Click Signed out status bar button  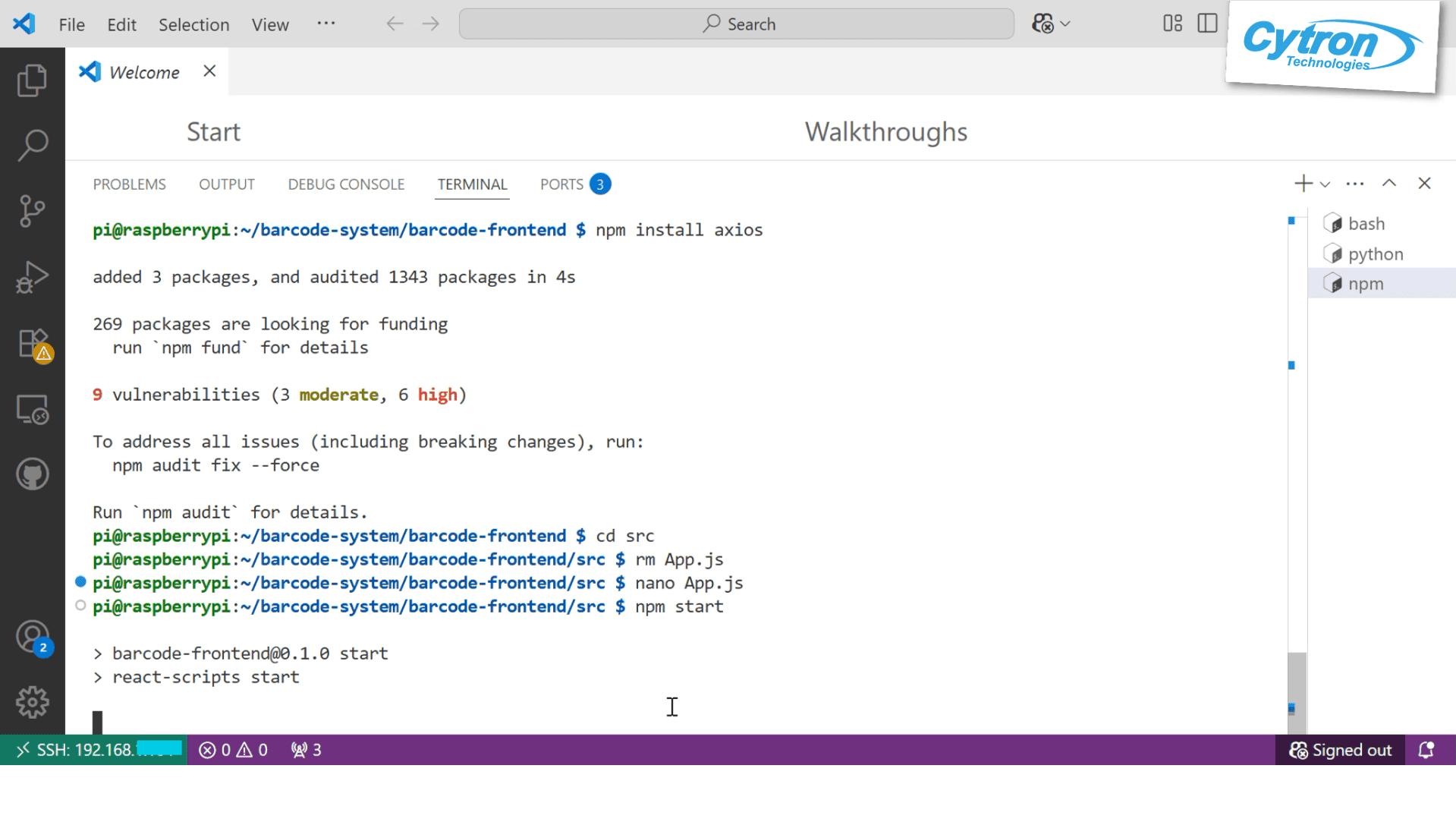[x=1340, y=750]
